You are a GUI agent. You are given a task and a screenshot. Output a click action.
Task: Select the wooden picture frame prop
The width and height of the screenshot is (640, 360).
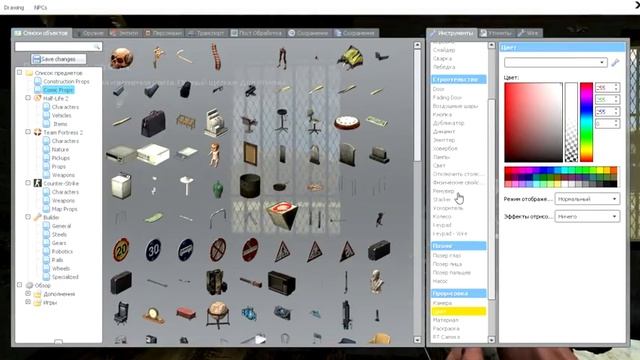point(250,153)
